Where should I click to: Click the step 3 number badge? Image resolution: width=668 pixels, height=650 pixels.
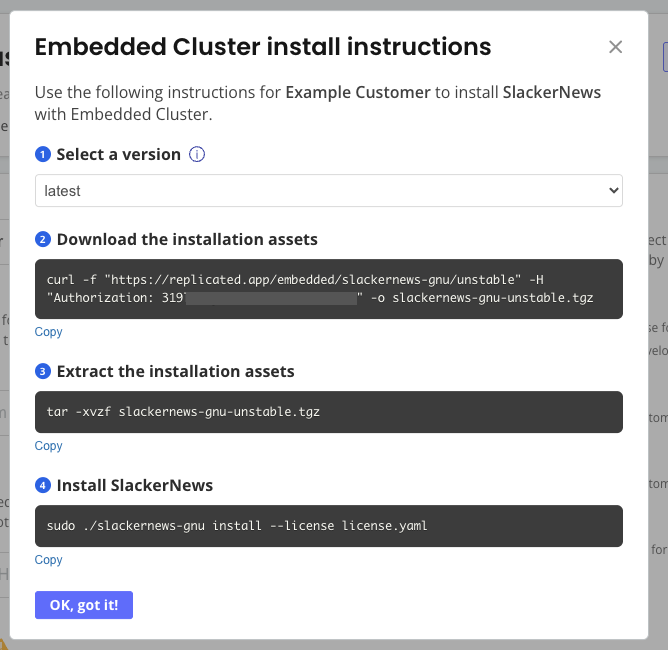(43, 372)
